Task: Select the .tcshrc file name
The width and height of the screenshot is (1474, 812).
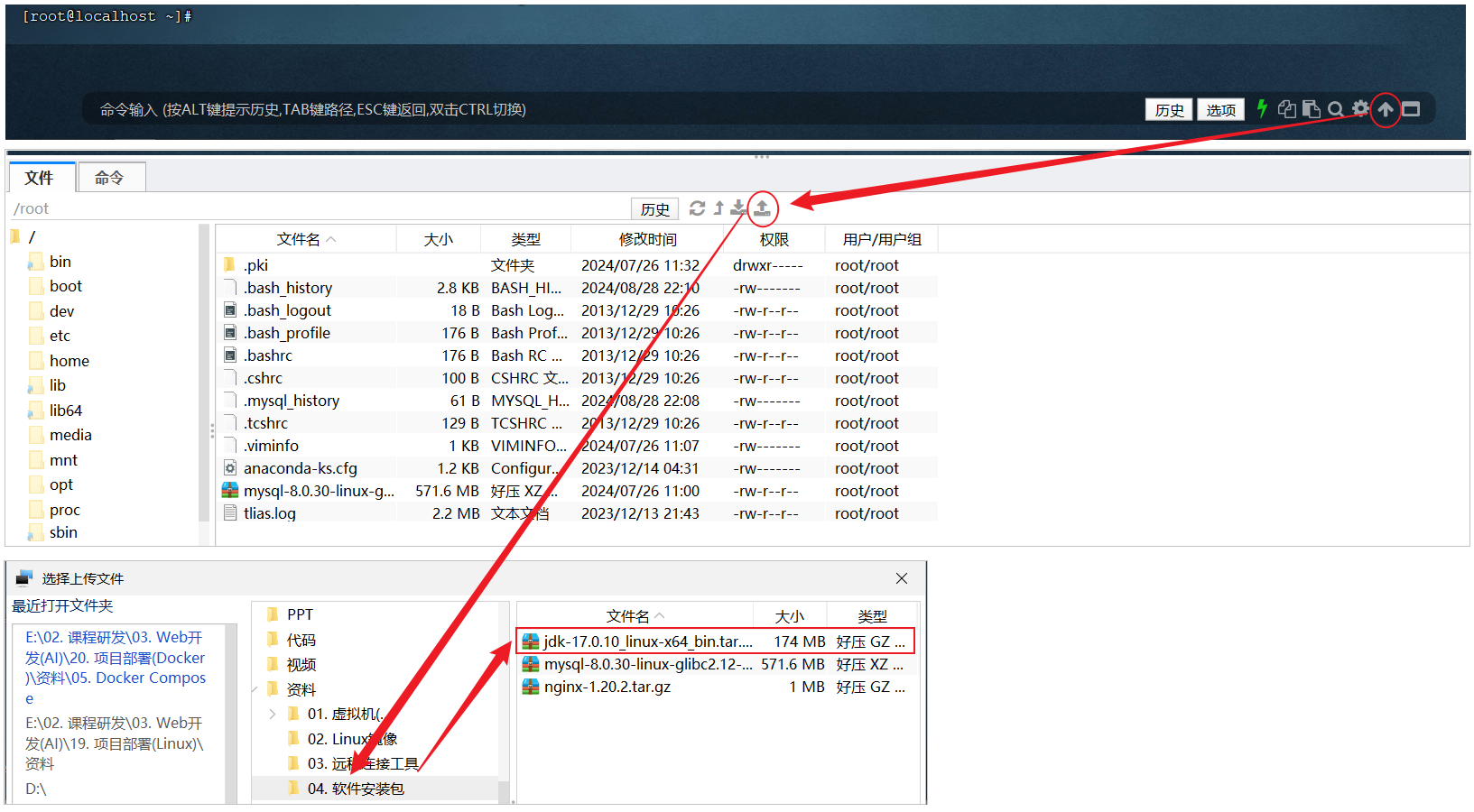Action: [x=265, y=423]
